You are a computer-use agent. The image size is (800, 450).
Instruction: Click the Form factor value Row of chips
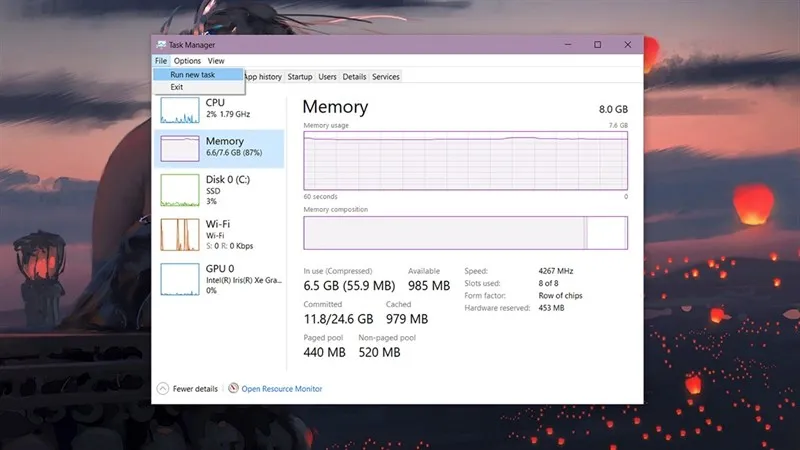click(560, 295)
